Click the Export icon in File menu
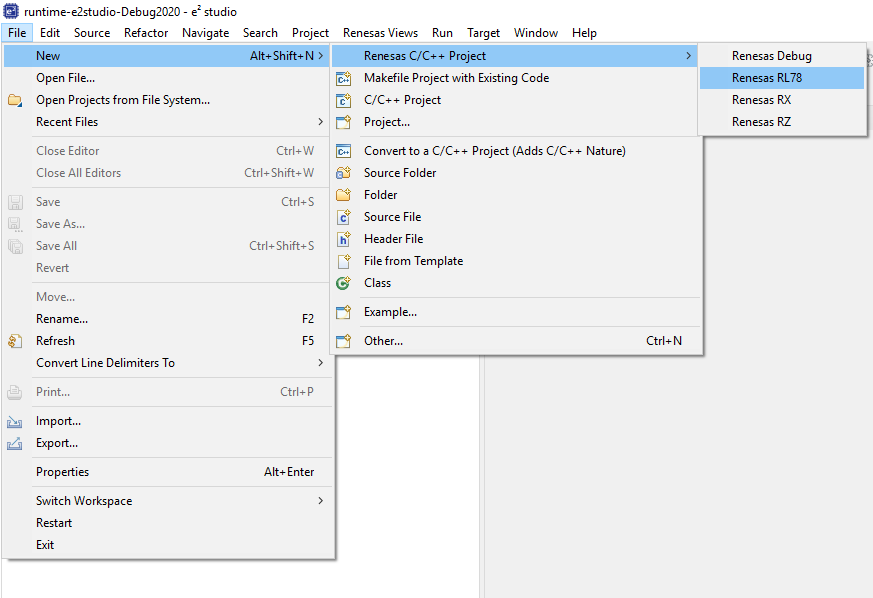Image resolution: width=873 pixels, height=598 pixels. pyautogui.click(x=15, y=443)
